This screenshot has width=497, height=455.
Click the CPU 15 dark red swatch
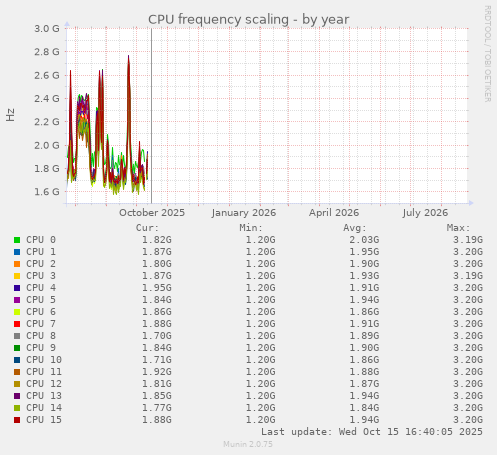[17, 420]
